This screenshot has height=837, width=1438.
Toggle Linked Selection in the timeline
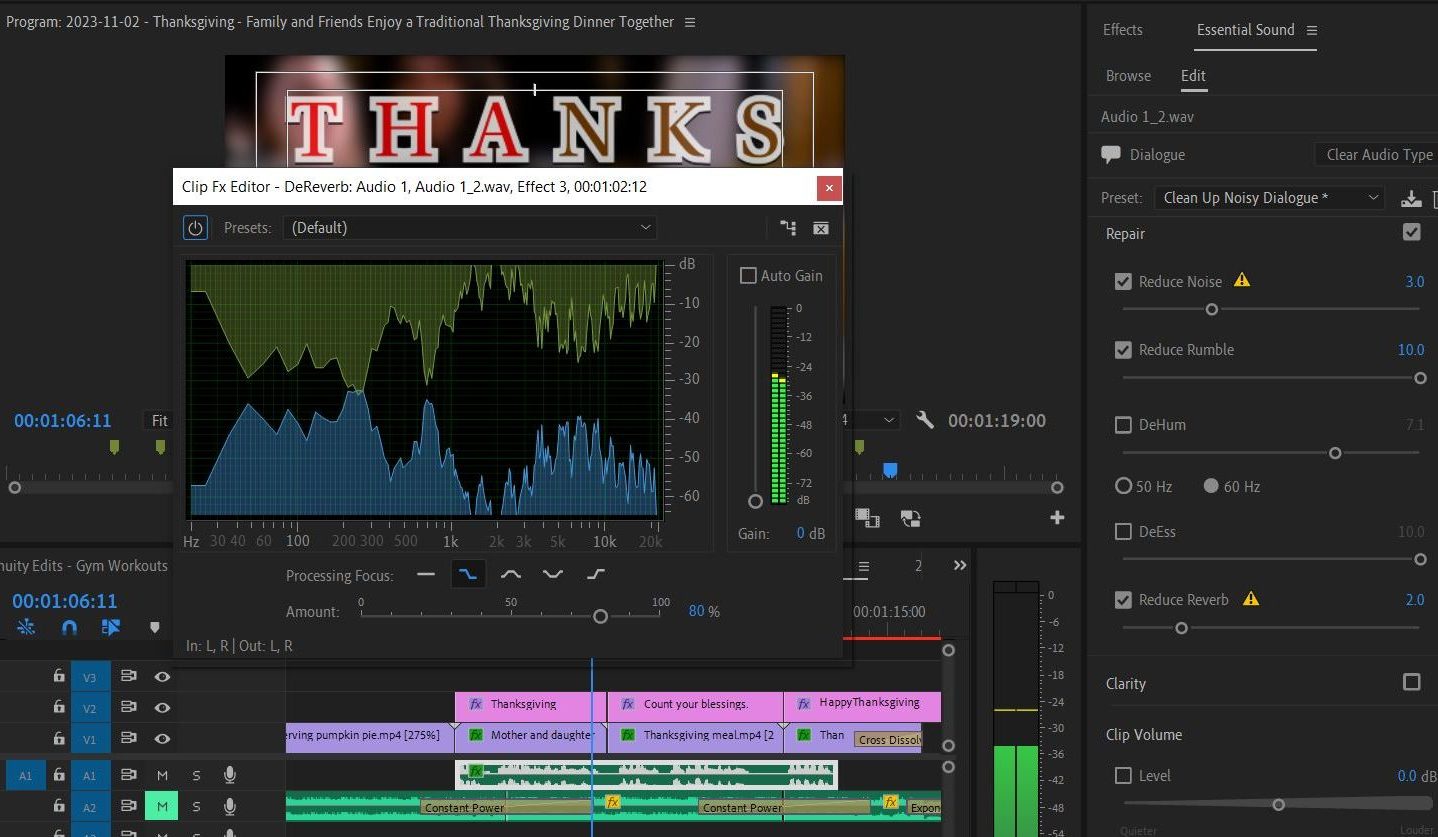coord(111,628)
